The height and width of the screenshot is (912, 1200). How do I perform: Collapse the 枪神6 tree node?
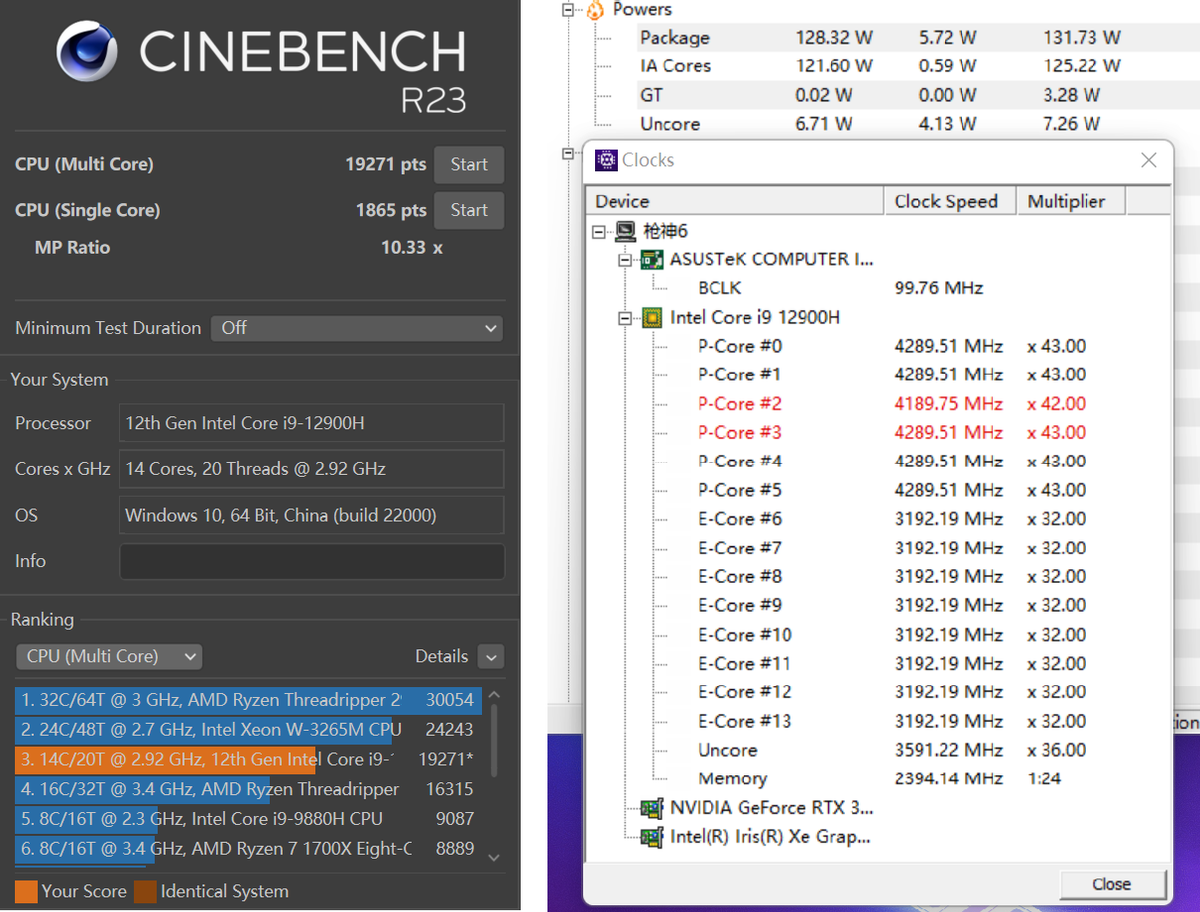(599, 232)
